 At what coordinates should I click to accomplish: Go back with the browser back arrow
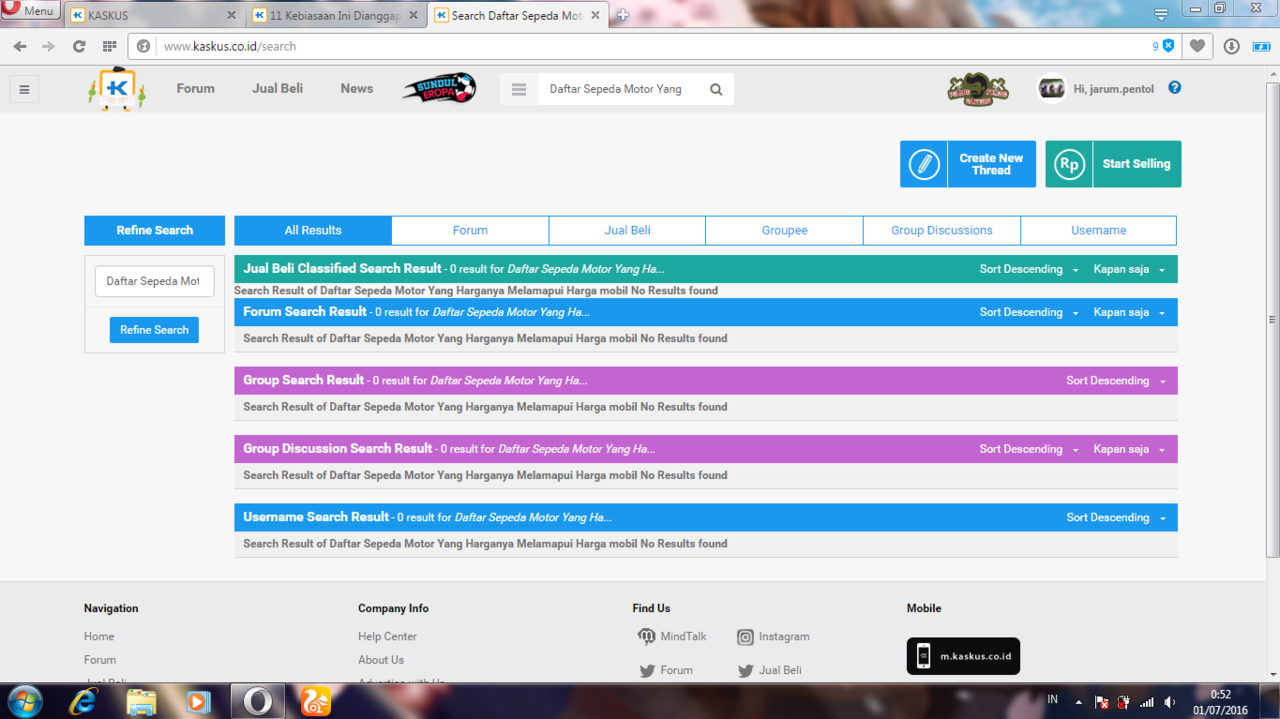20,46
